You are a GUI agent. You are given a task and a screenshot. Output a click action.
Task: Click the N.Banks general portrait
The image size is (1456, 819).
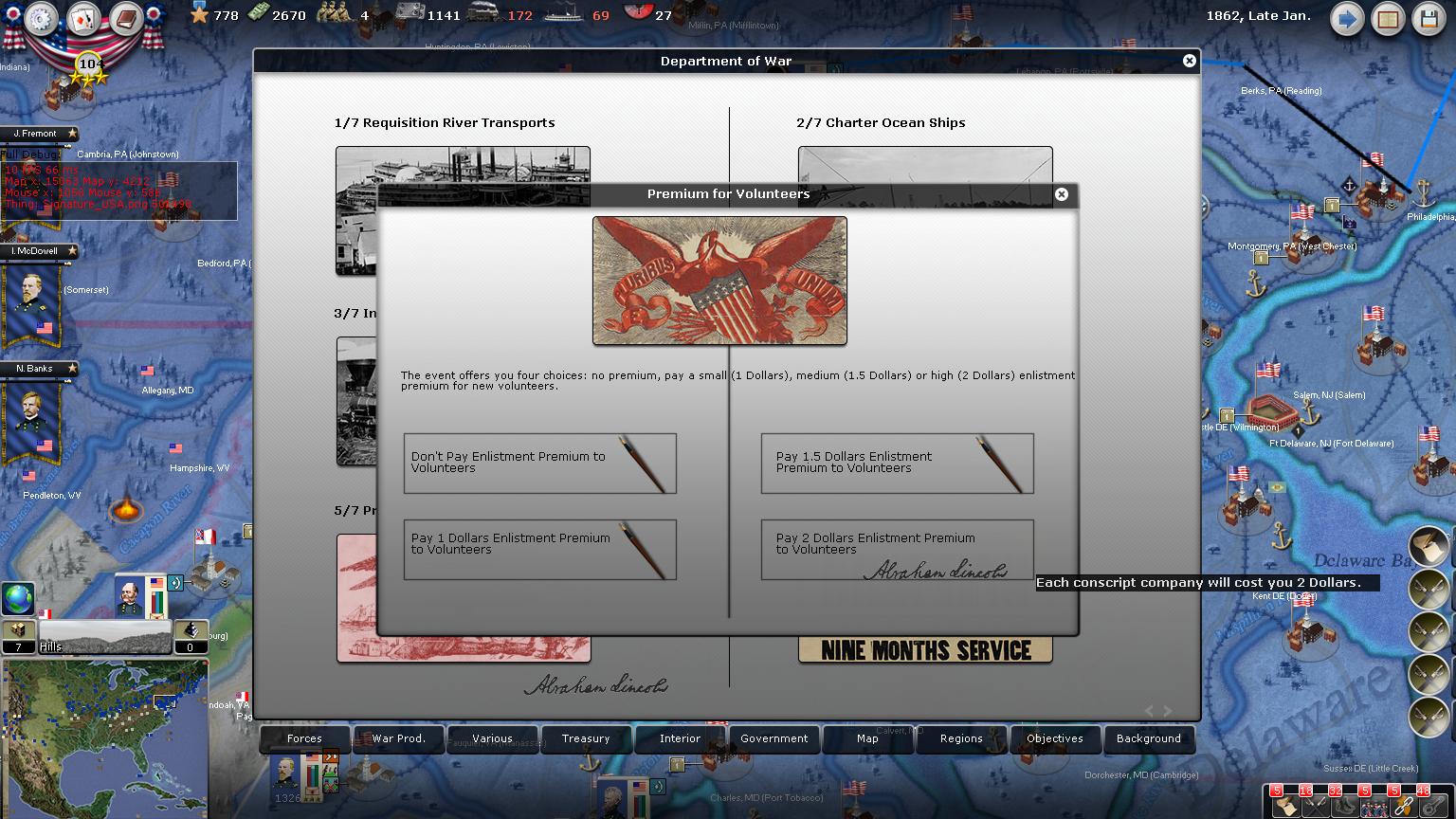[34, 417]
